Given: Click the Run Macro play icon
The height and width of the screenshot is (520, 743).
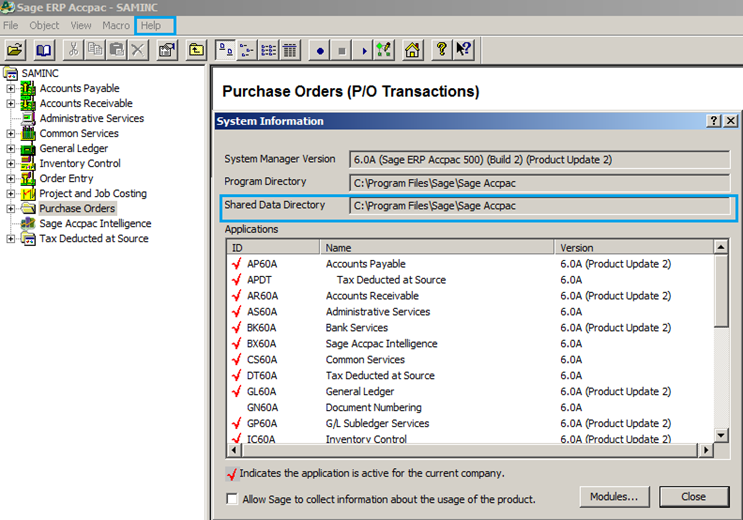Looking at the screenshot, I should tap(362, 50).
